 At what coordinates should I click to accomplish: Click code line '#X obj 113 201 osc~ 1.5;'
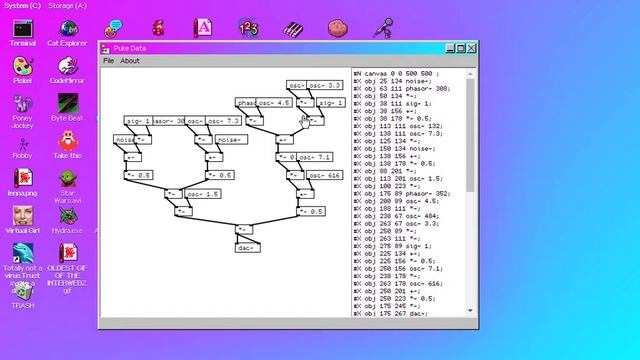(x=398, y=179)
